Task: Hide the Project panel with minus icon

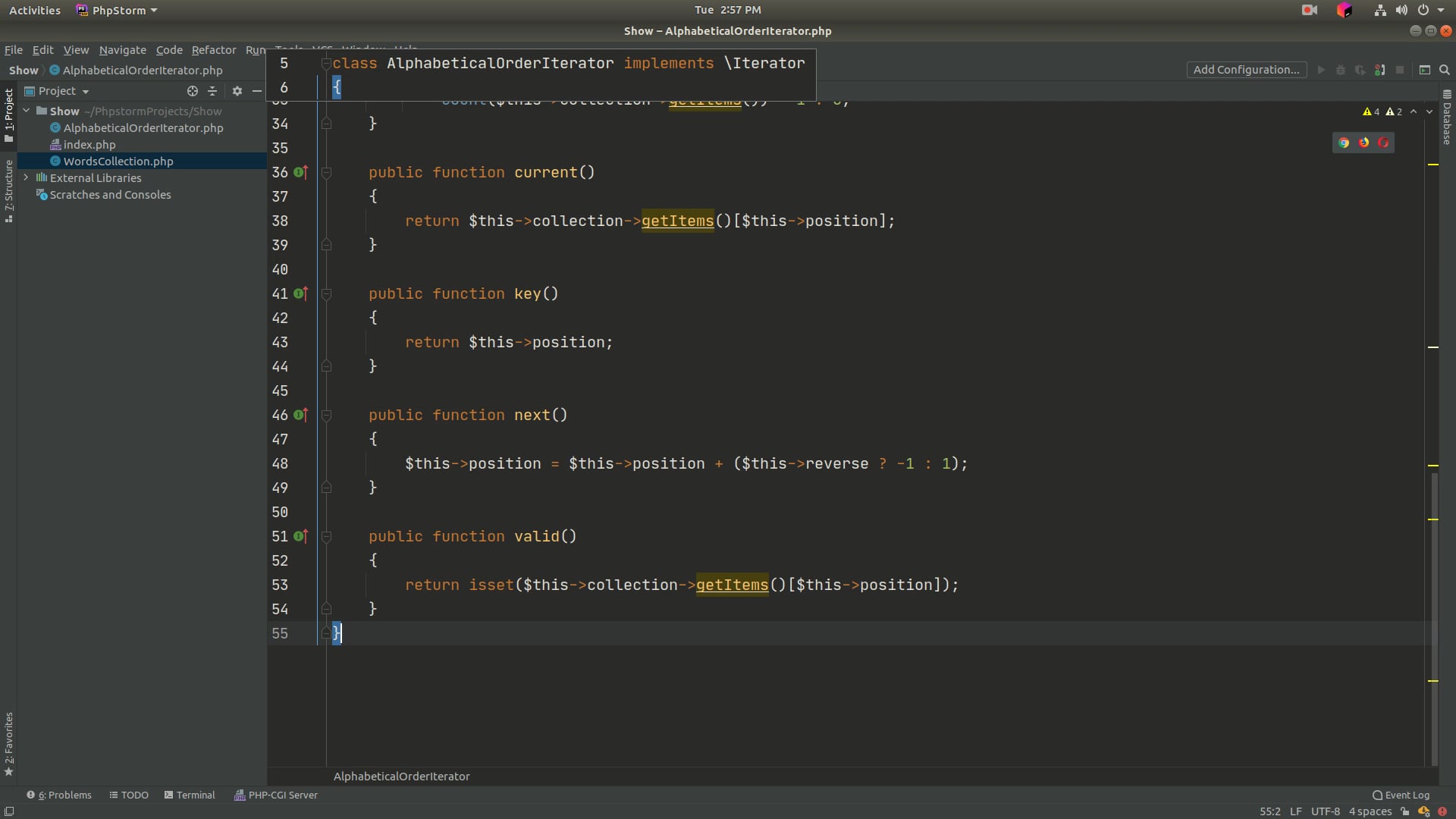Action: tap(257, 91)
